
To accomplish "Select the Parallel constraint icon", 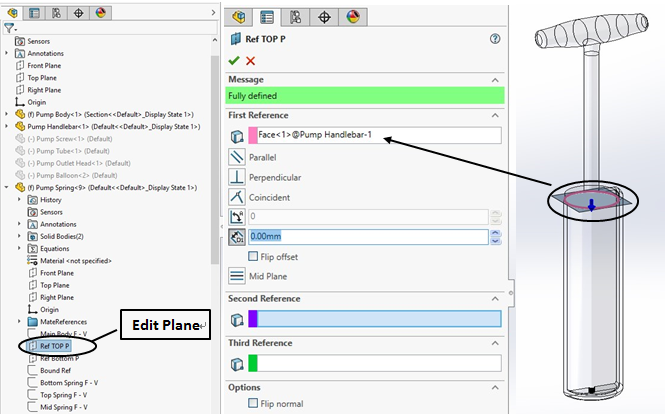I will point(237,157).
